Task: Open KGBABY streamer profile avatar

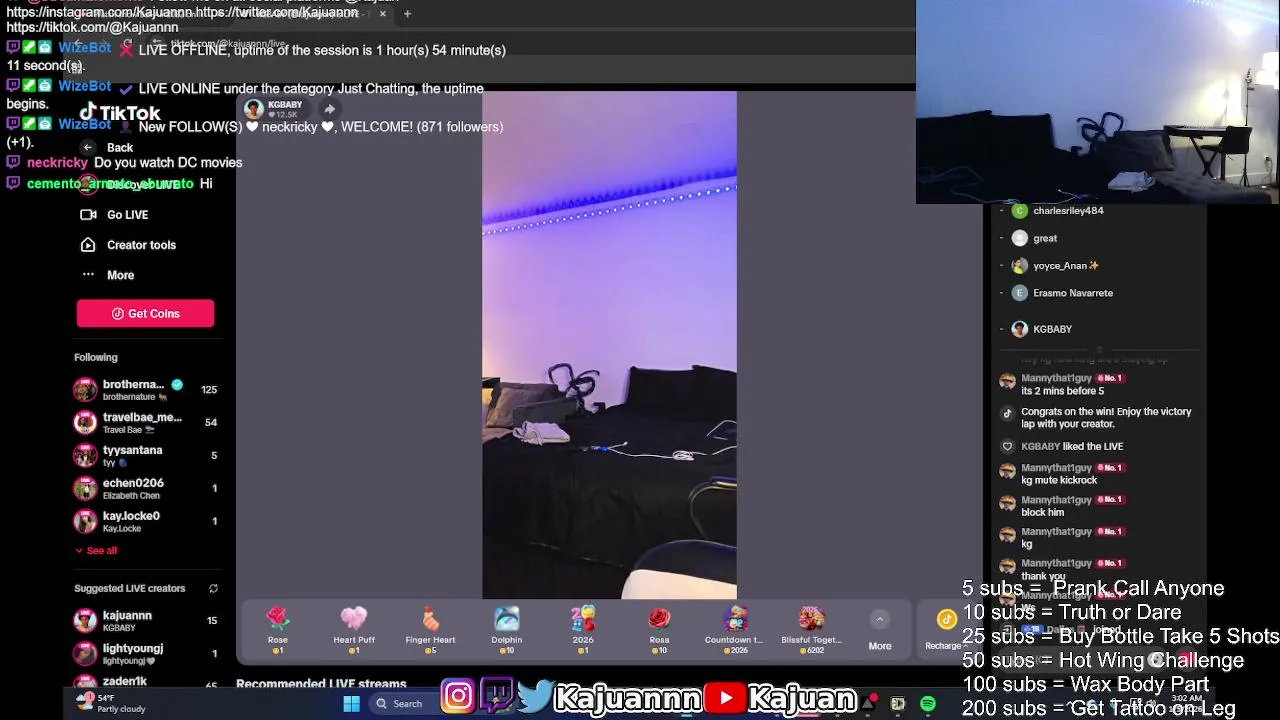Action: (254, 108)
